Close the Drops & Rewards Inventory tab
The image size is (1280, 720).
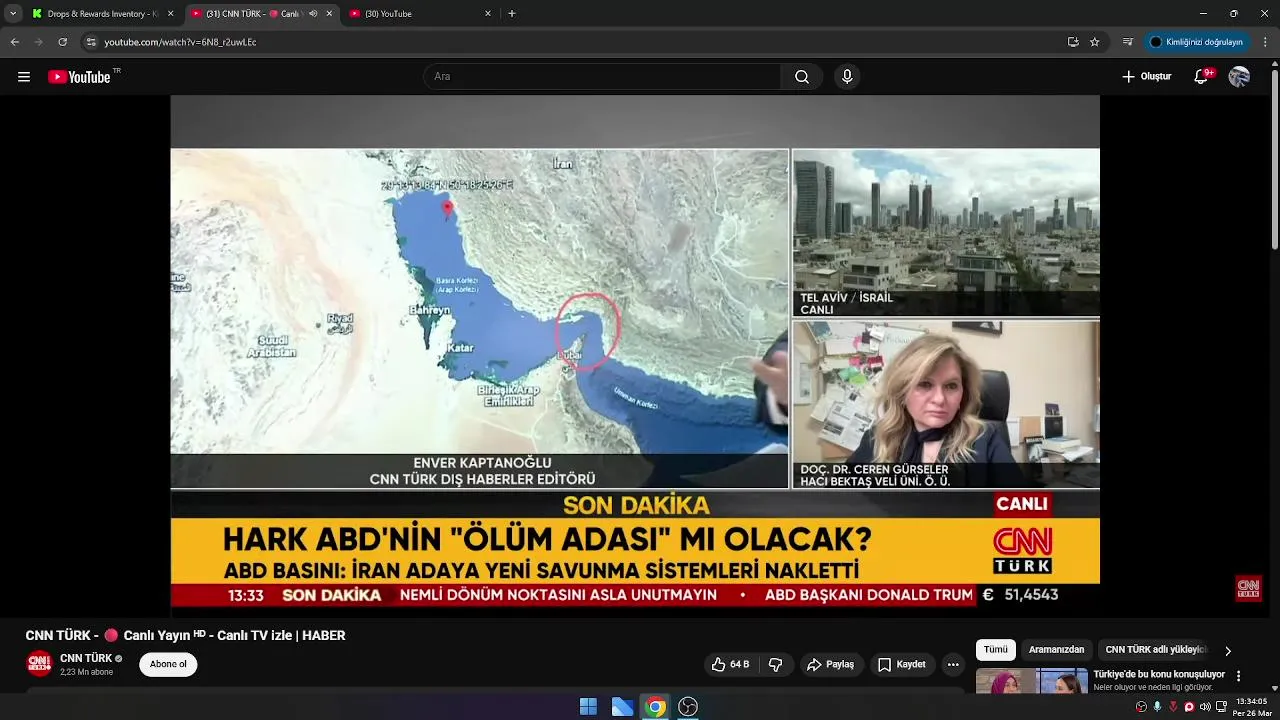pyautogui.click(x=170, y=14)
